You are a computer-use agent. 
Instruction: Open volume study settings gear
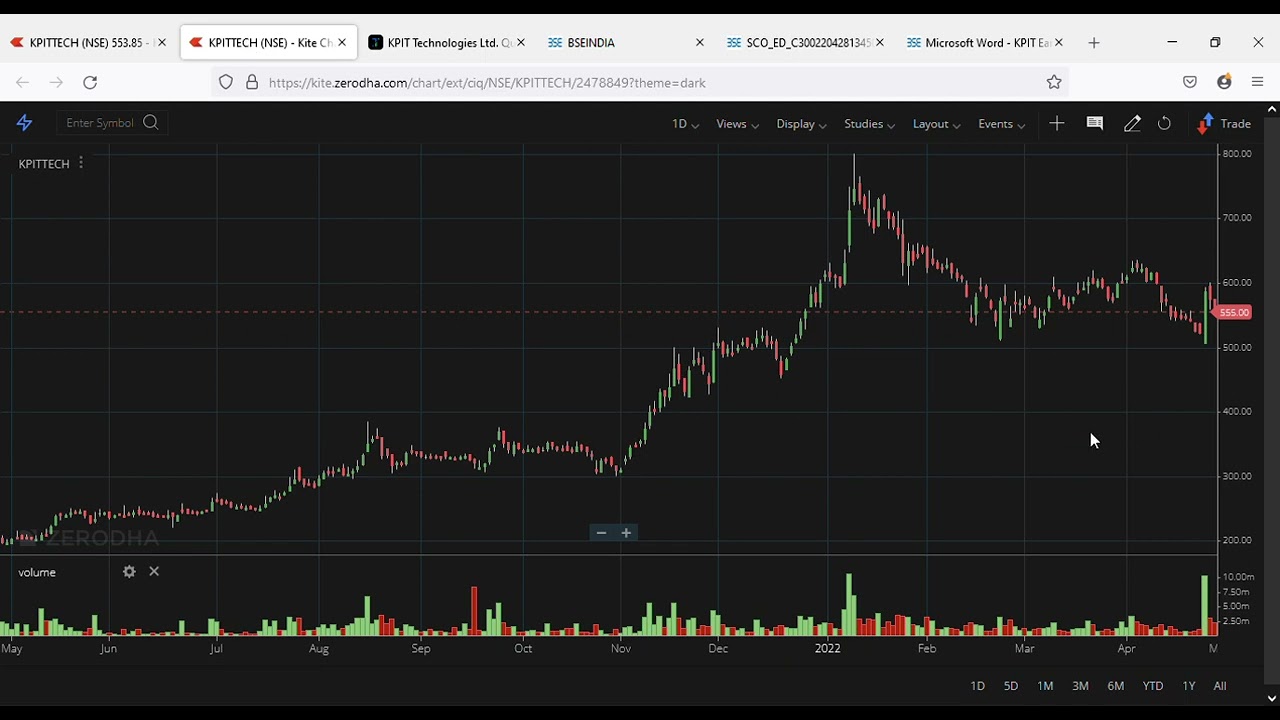coord(129,571)
